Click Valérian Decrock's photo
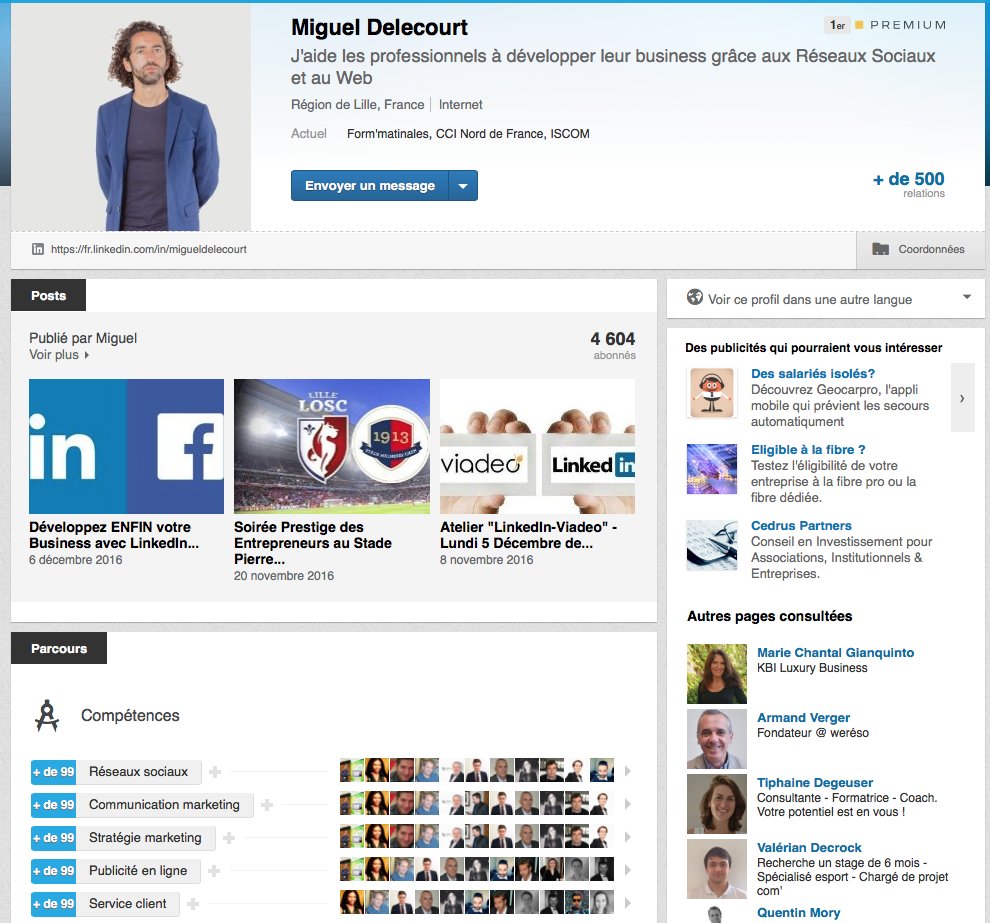990x923 pixels. coord(717,869)
